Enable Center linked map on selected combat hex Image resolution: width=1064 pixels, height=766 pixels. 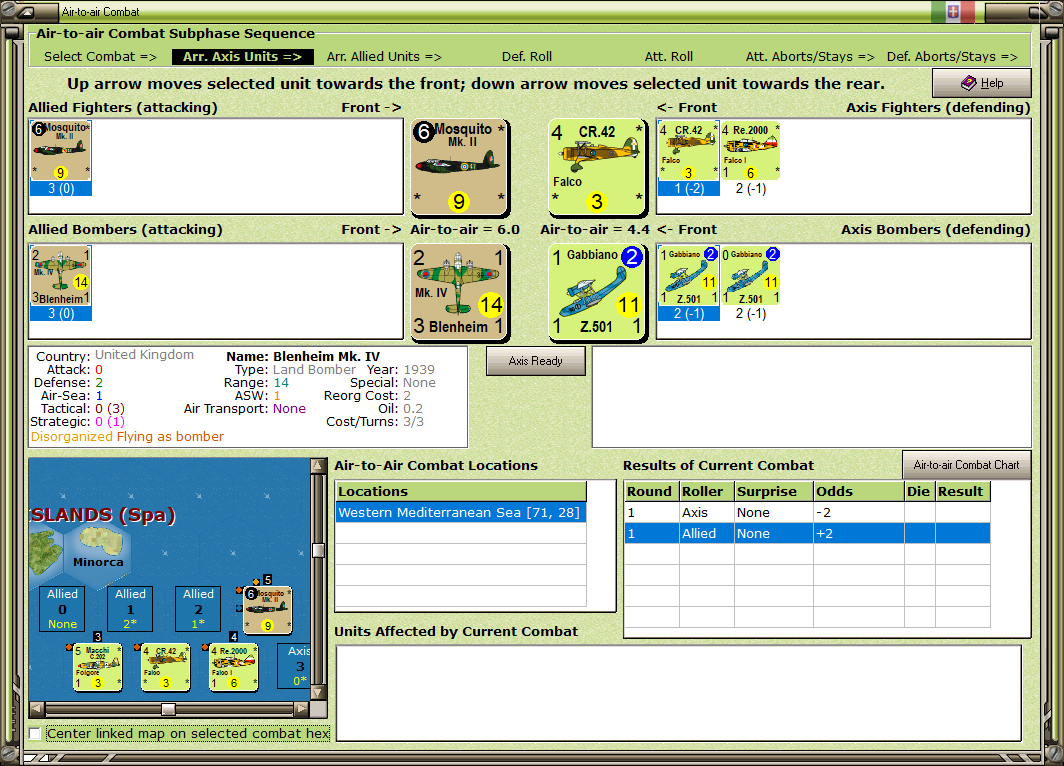point(35,733)
